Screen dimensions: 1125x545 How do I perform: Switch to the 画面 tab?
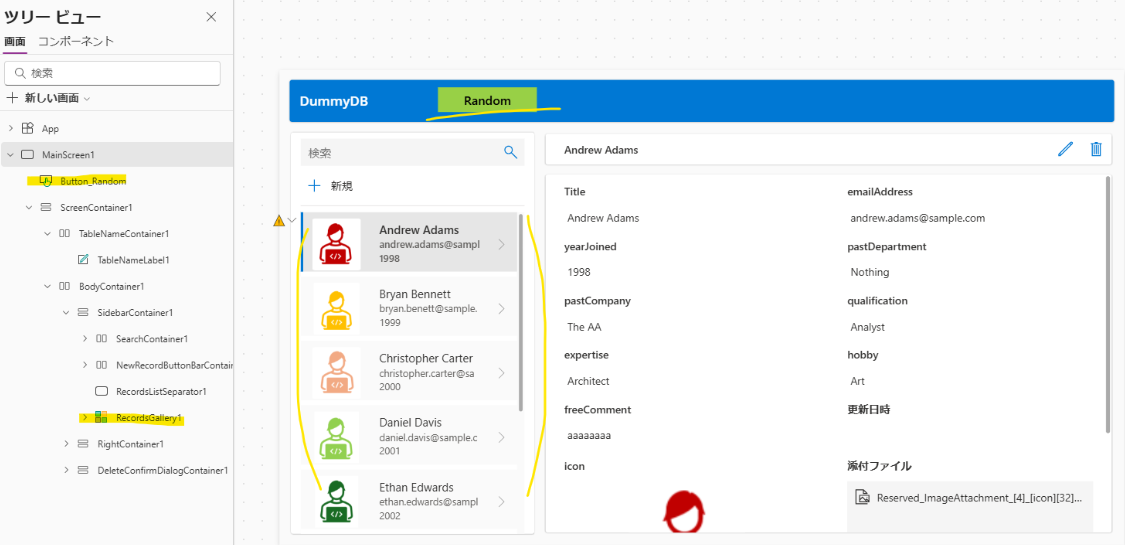[14, 42]
